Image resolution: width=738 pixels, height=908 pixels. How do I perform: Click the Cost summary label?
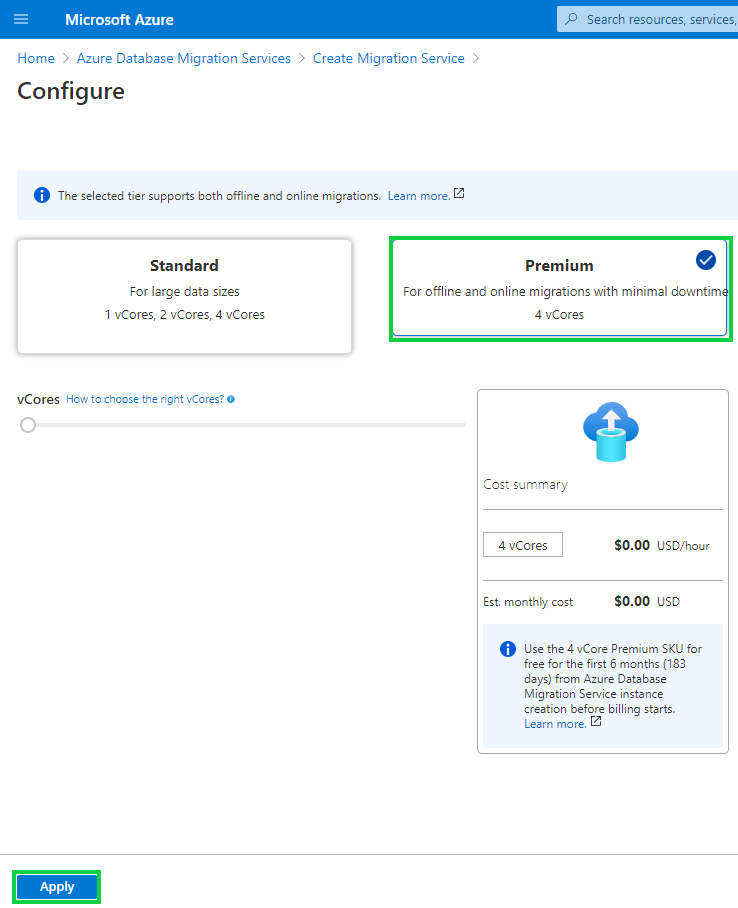point(525,485)
